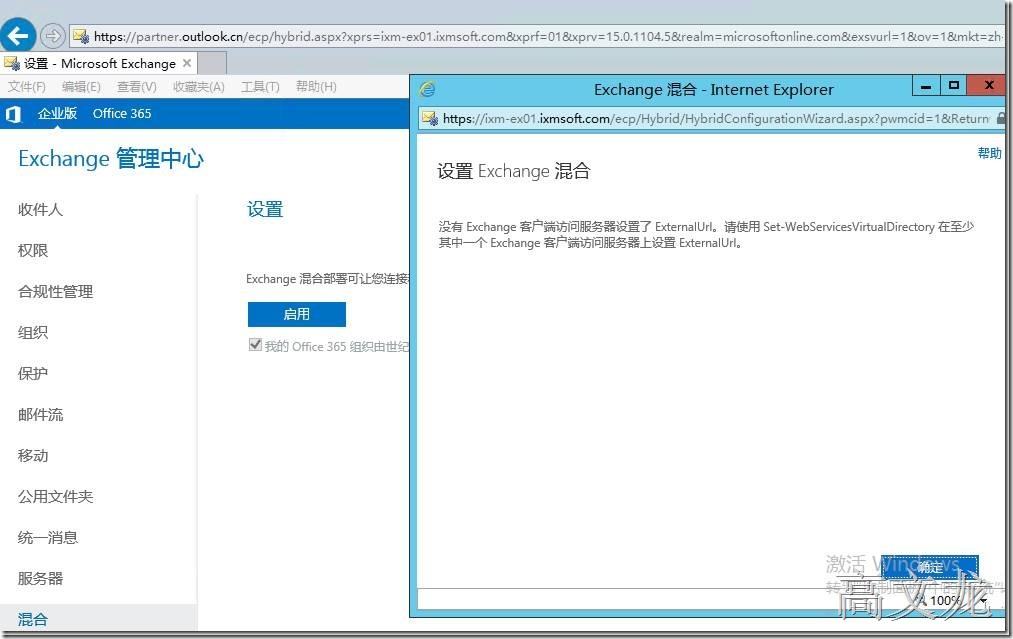This screenshot has height=639, width=1013.
Task: Open the 100% zoom level dropdown
Action: (x=983, y=600)
